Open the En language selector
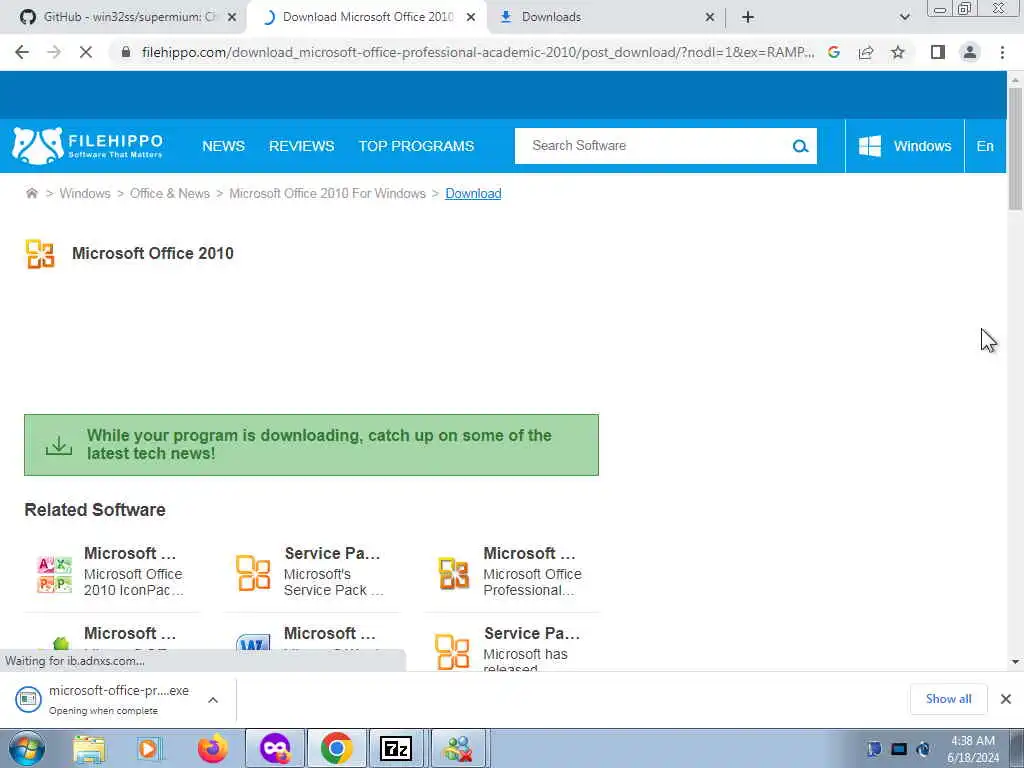 [985, 146]
